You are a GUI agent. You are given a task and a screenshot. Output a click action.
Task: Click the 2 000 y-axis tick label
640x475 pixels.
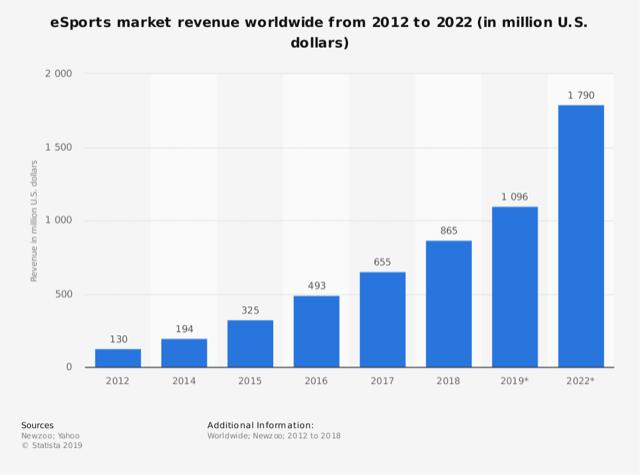tap(58, 73)
